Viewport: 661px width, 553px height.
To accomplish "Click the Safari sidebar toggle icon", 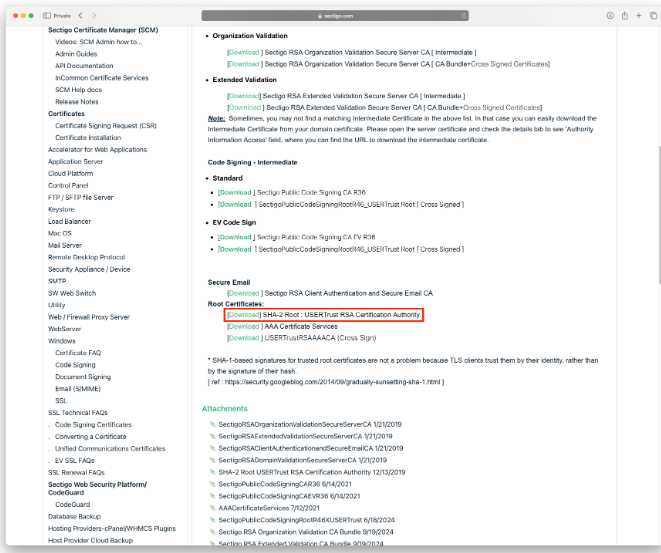I will (47, 16).
